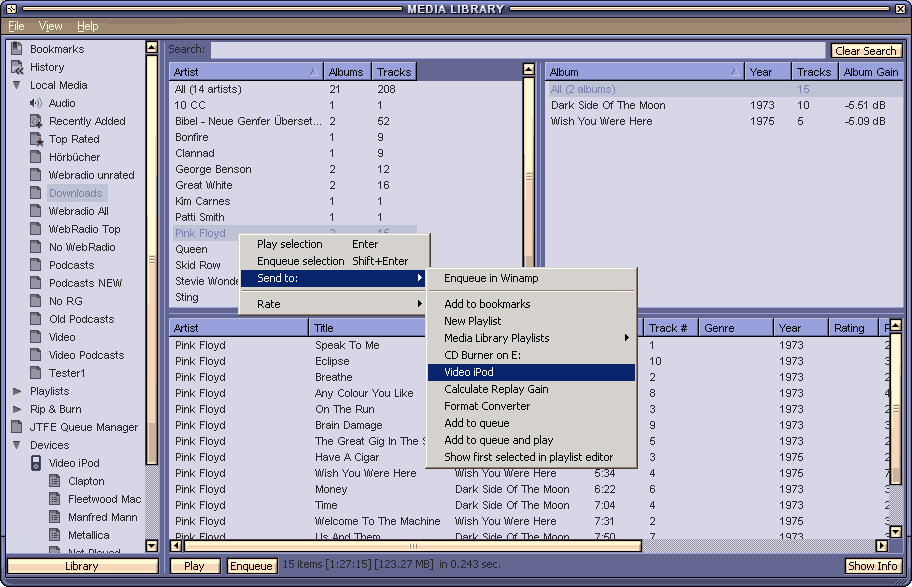
Task: Click sidebar scroll down arrow
Action: coord(152,546)
